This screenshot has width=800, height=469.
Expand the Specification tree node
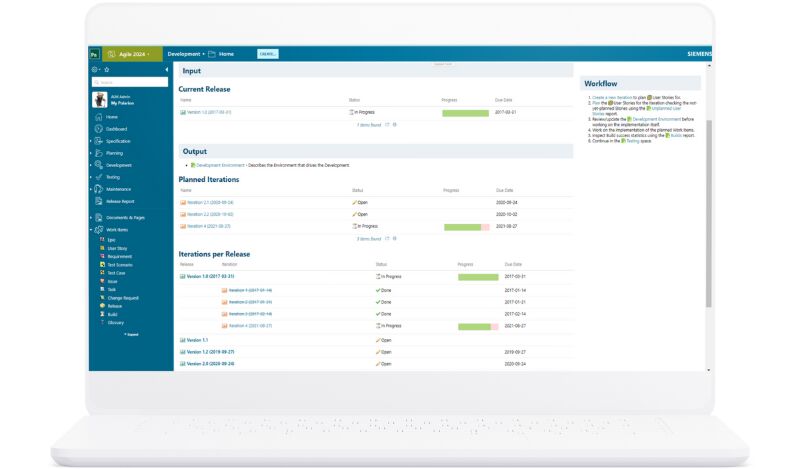point(91,141)
